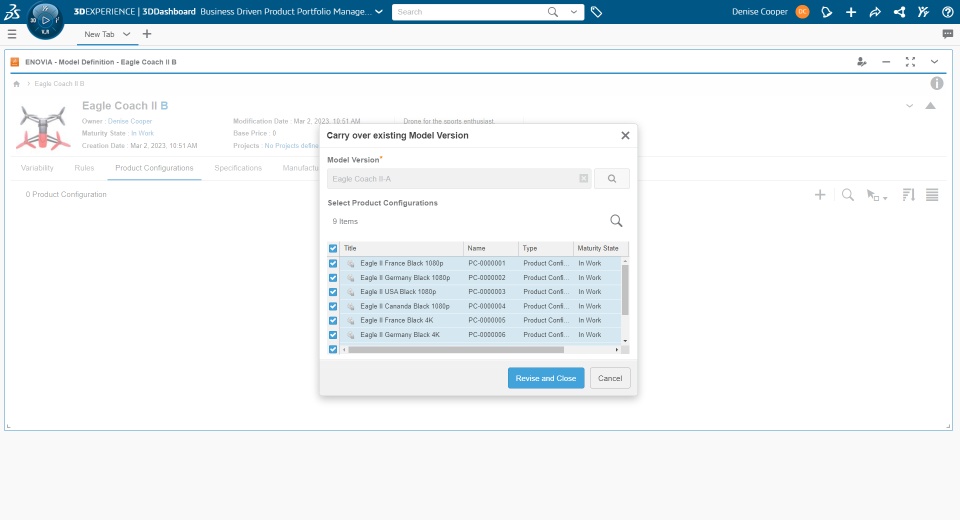Go to home breadcrumb icon

coord(17,84)
